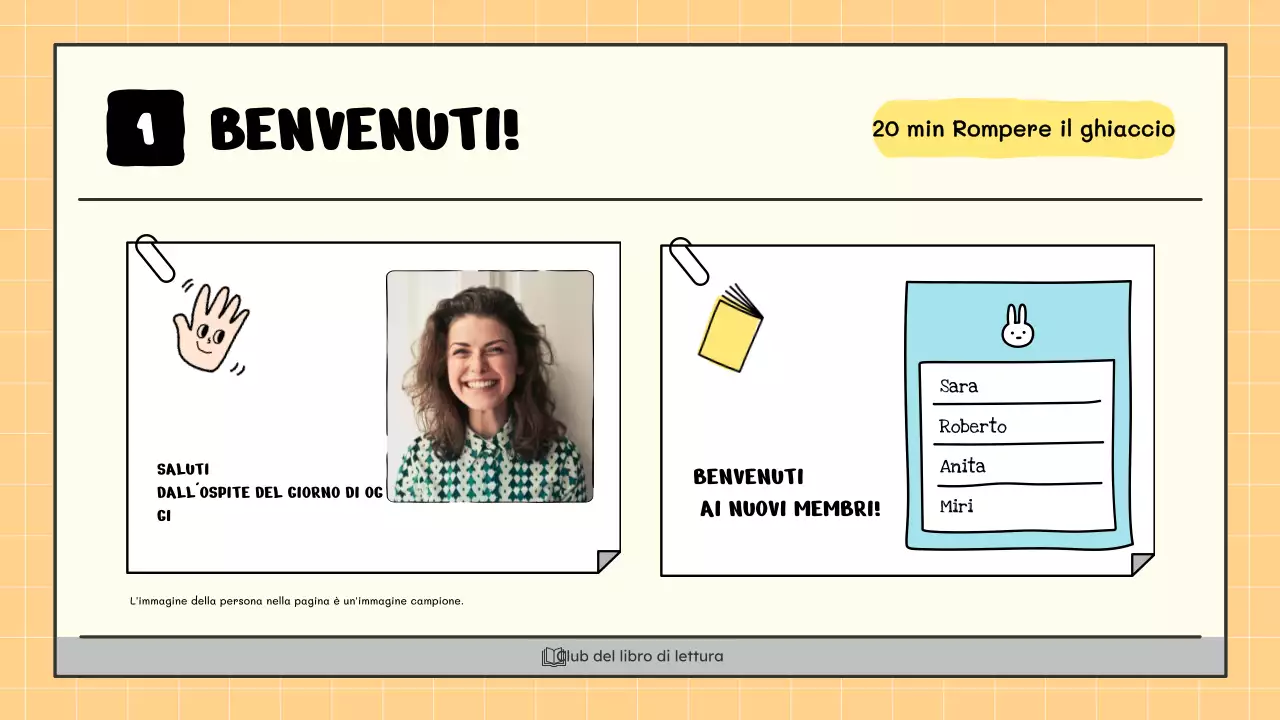Select the yellow book icon

pos(730,329)
